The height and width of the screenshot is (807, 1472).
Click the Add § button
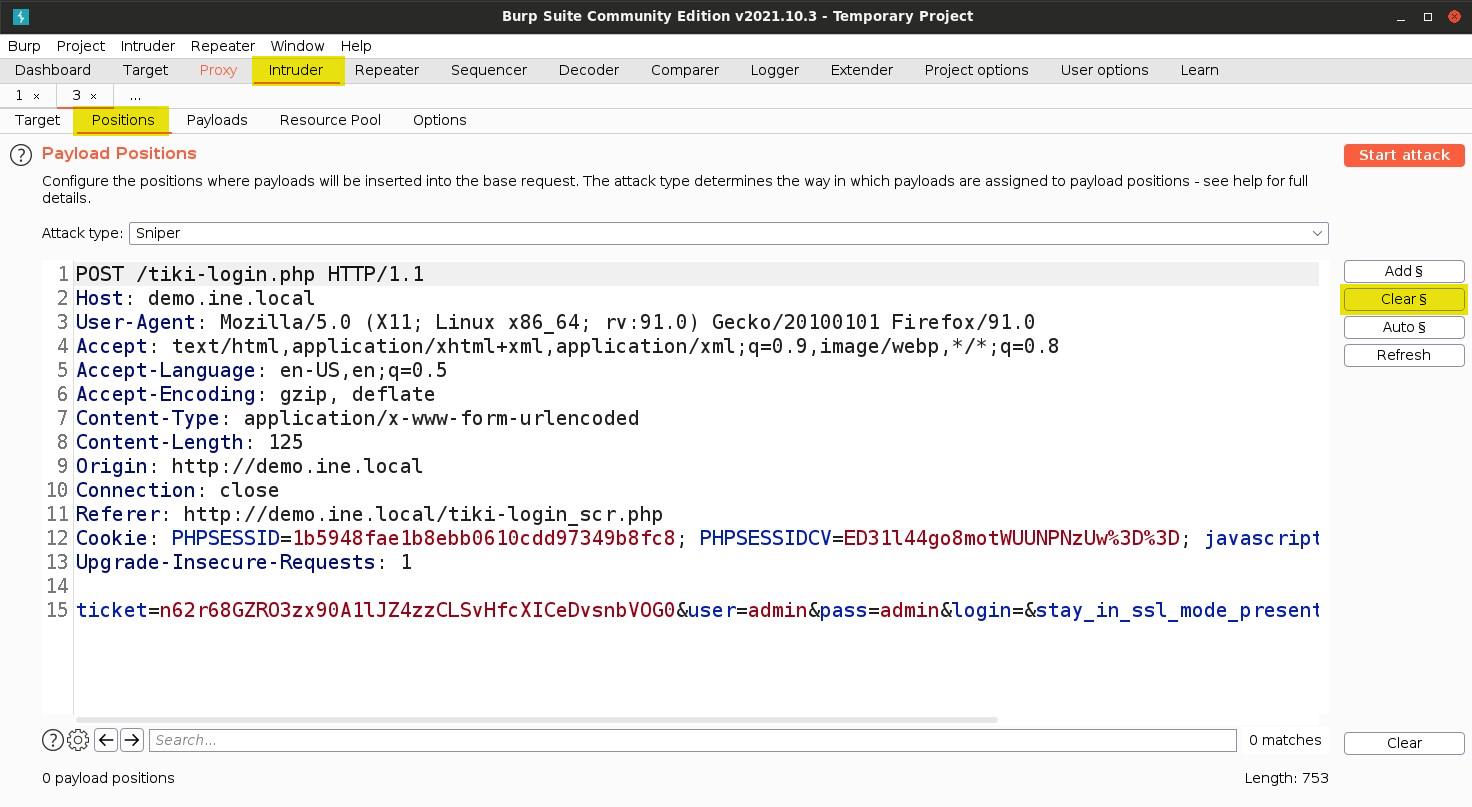1403,271
